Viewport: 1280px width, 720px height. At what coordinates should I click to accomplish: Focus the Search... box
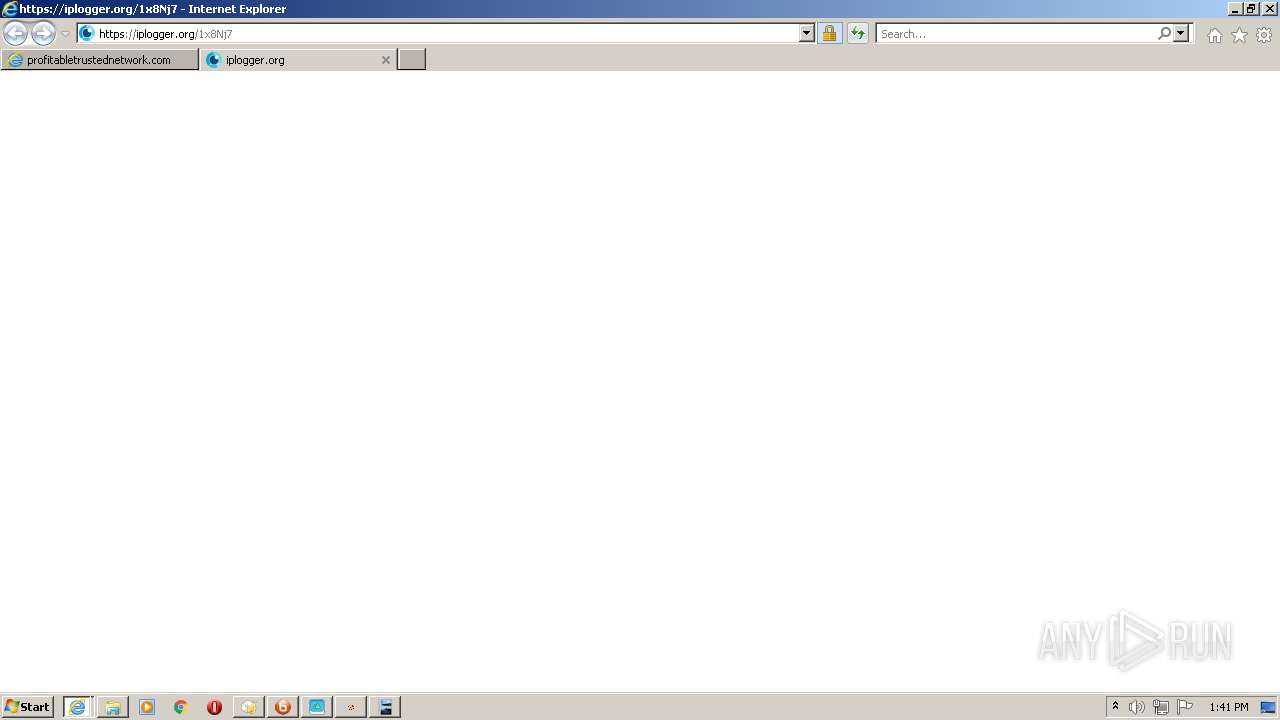pyautogui.click(x=1015, y=34)
